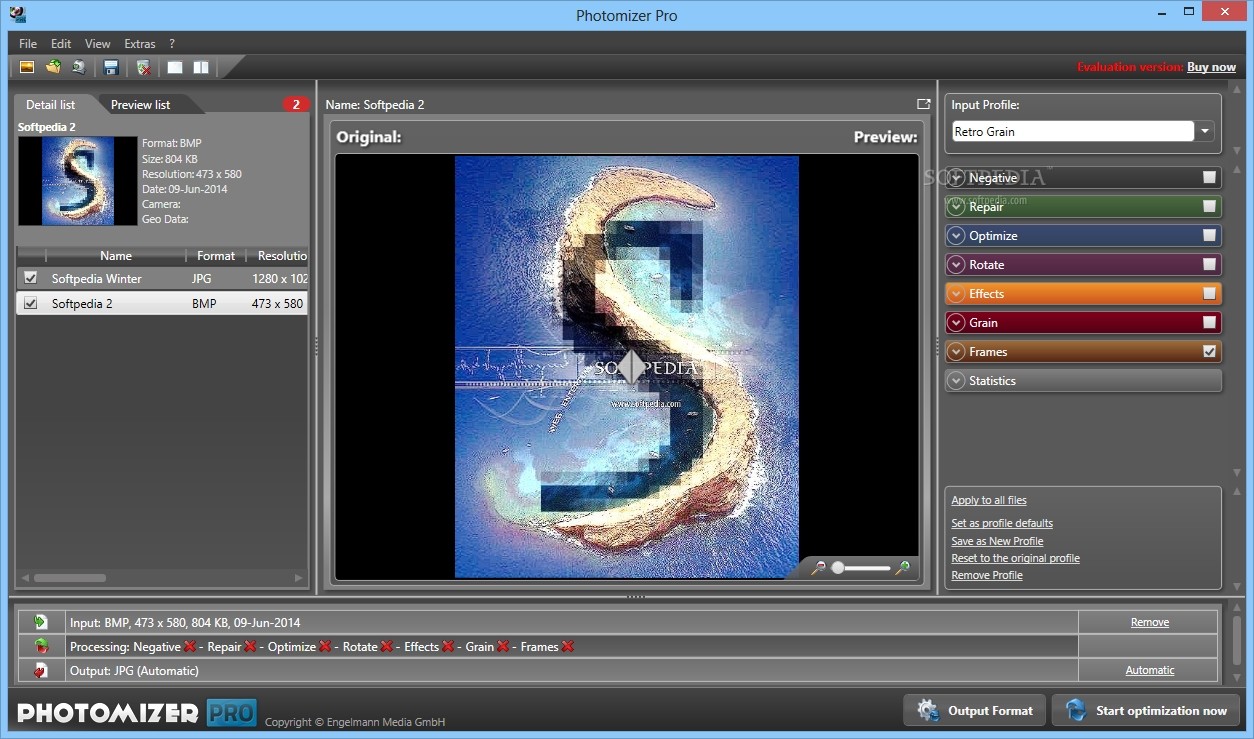The image size is (1254, 739).
Task: Click the Processing row icon
Action: point(41,646)
